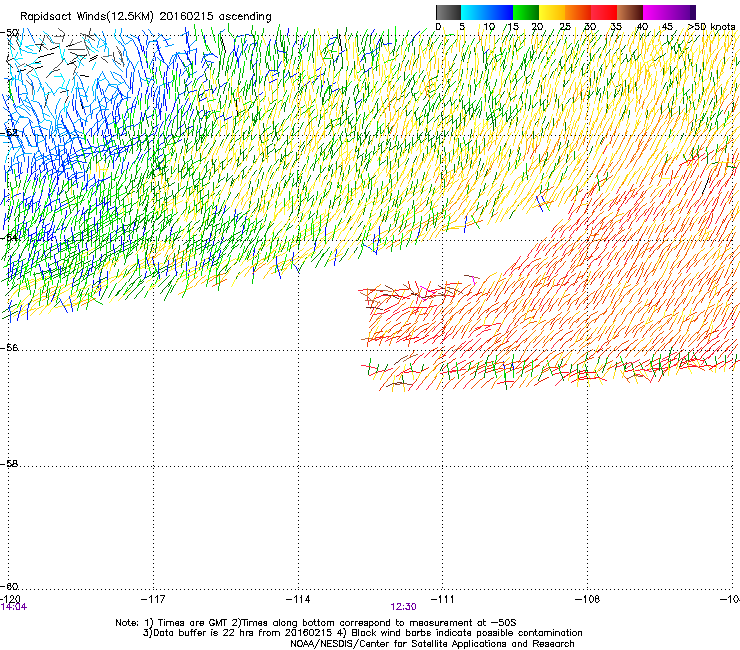This screenshot has width=740, height=650.
Task: Click the NOAA/NESDIS credit line
Action: (x=432, y=644)
